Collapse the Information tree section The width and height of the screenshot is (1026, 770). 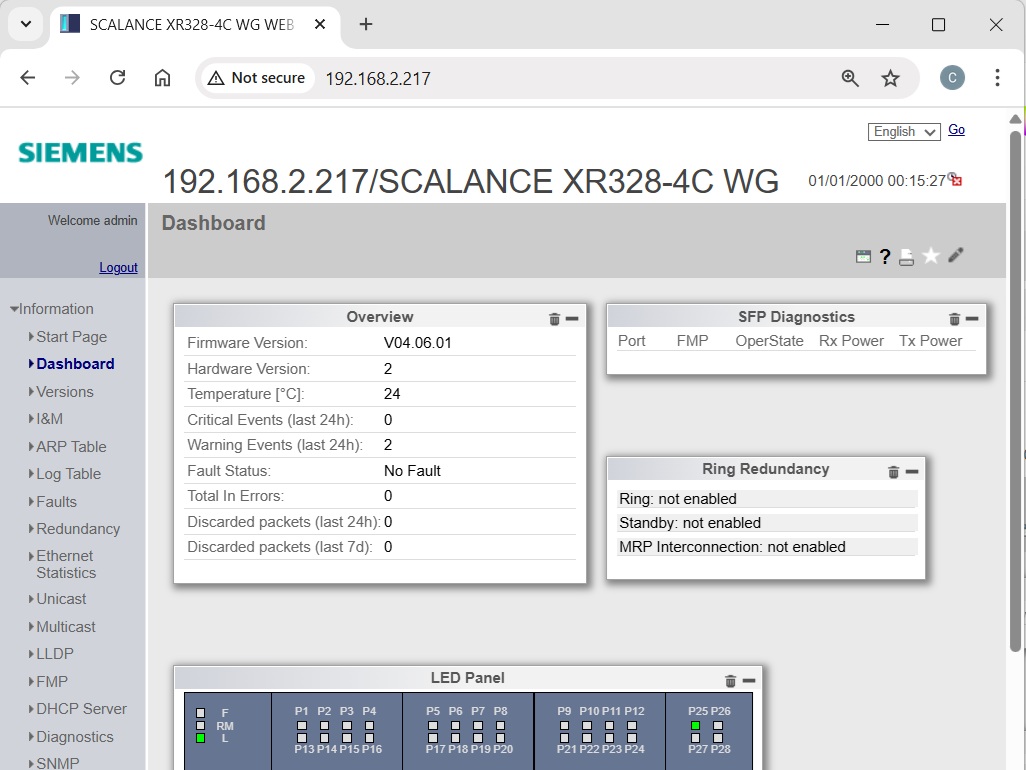(14, 310)
